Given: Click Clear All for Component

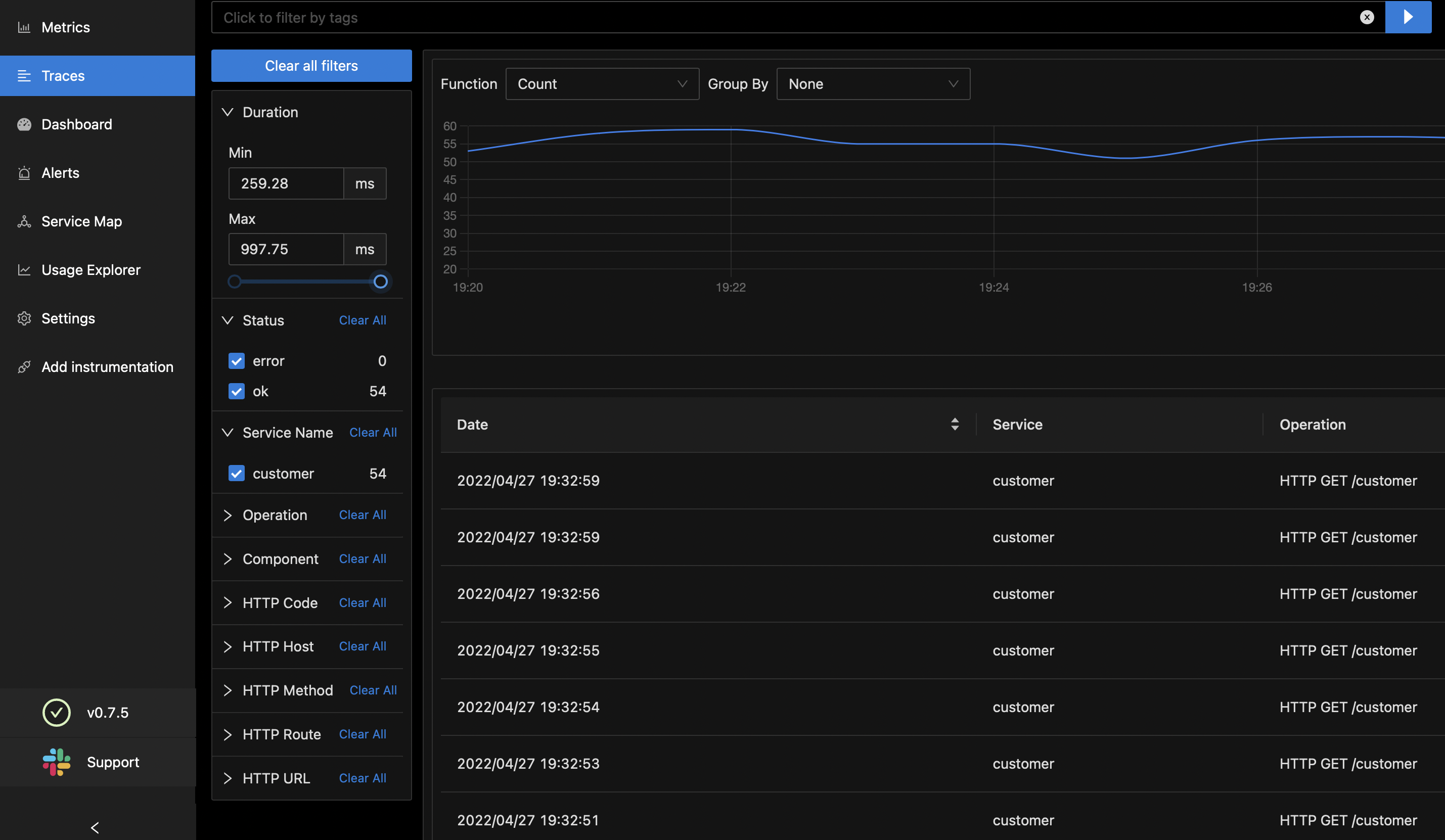Looking at the screenshot, I should click(x=363, y=558).
